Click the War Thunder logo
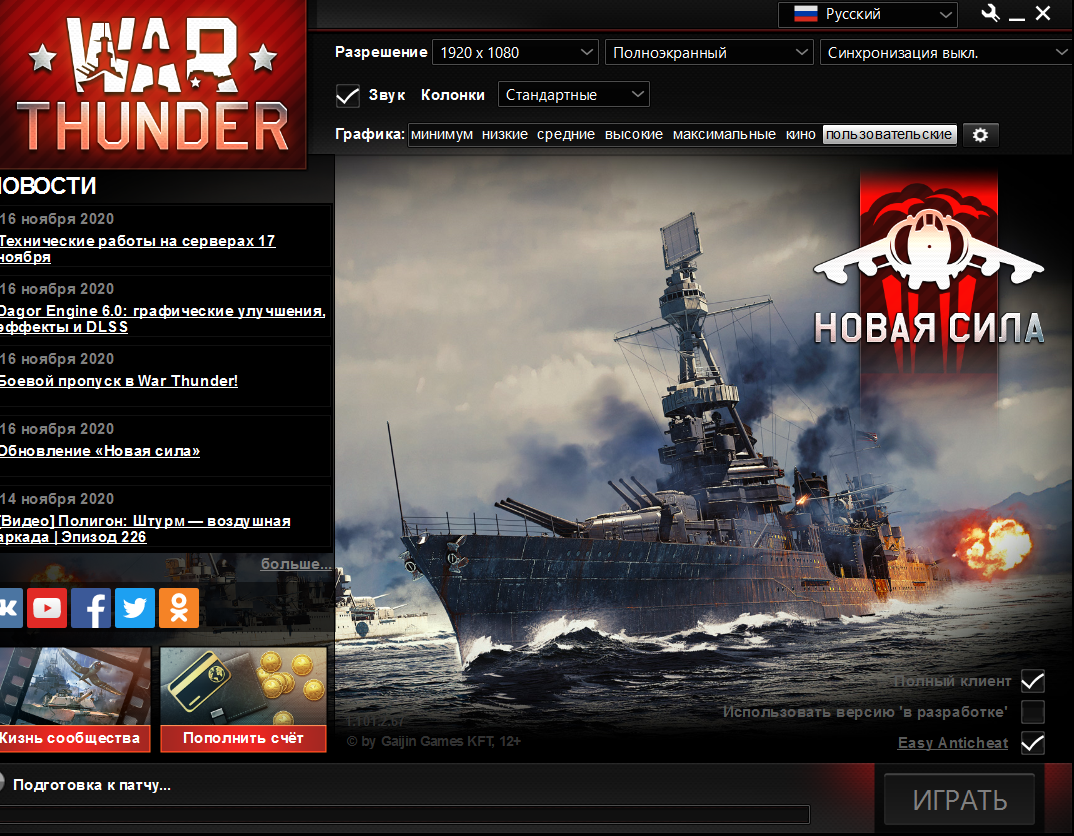Image resolution: width=1074 pixels, height=836 pixels. (x=153, y=83)
